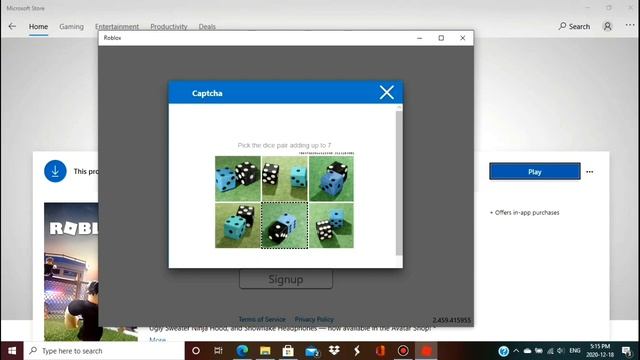Open Microsoft Store taskbar icon
Image resolution: width=640 pixels, height=360 pixels.
288,351
